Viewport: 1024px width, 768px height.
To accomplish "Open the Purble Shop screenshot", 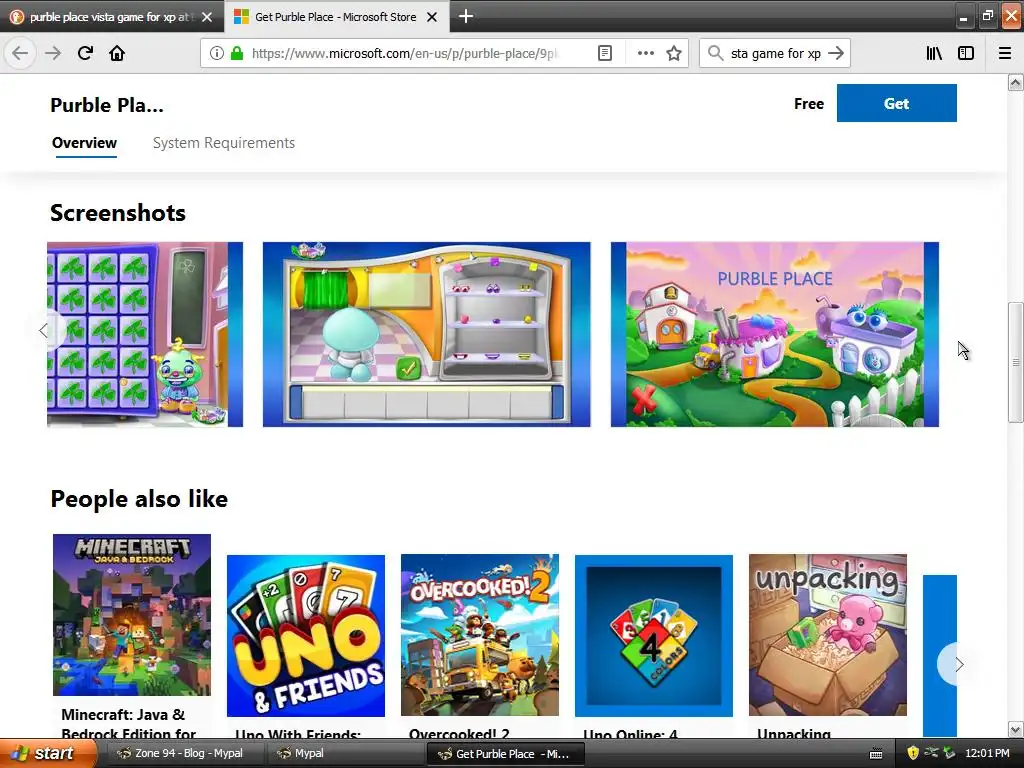I will (426, 334).
